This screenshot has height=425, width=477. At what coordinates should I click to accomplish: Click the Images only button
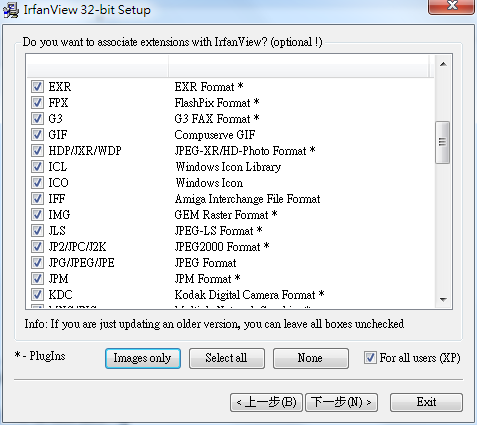[x=143, y=358]
